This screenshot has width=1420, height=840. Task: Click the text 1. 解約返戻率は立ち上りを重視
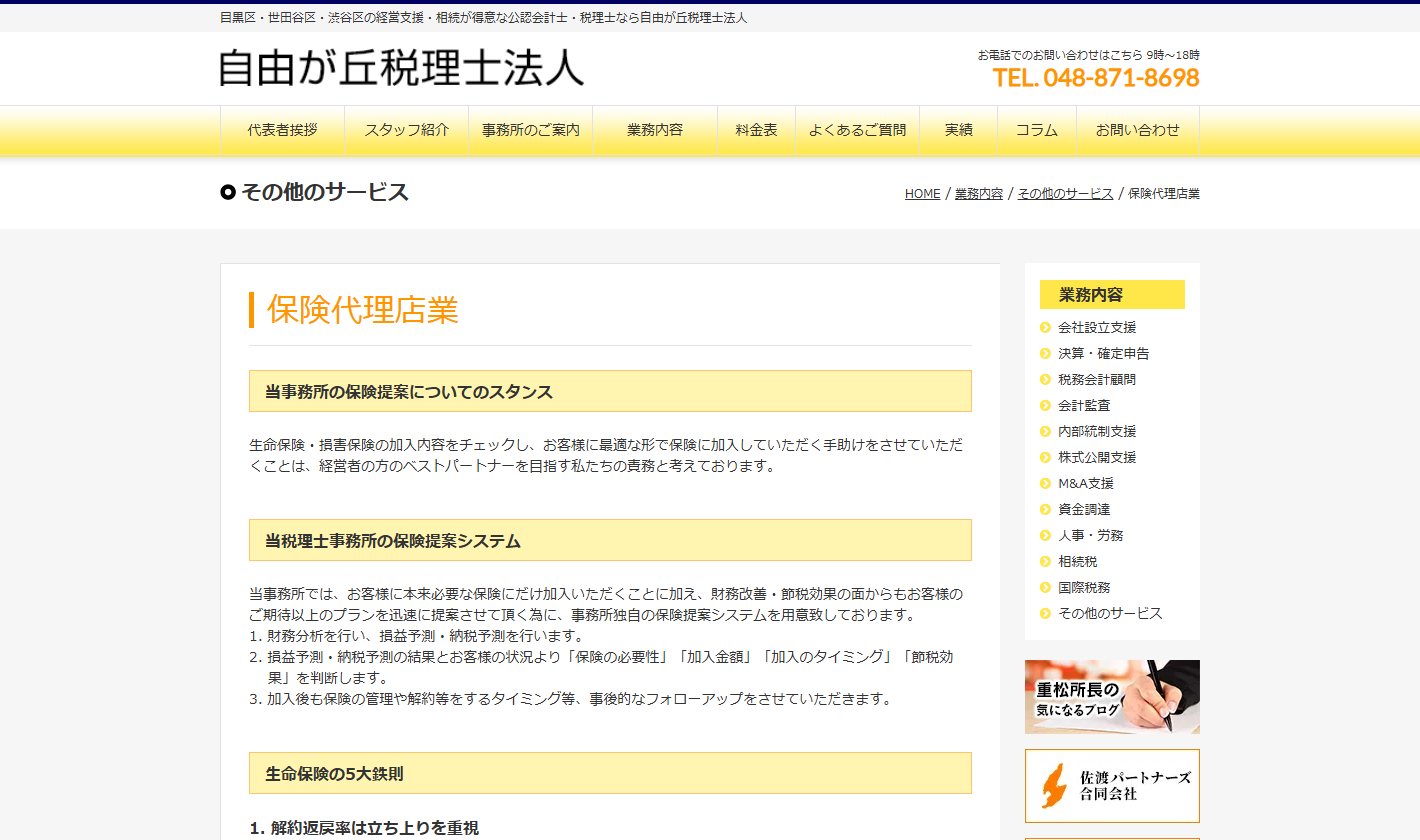(364, 827)
